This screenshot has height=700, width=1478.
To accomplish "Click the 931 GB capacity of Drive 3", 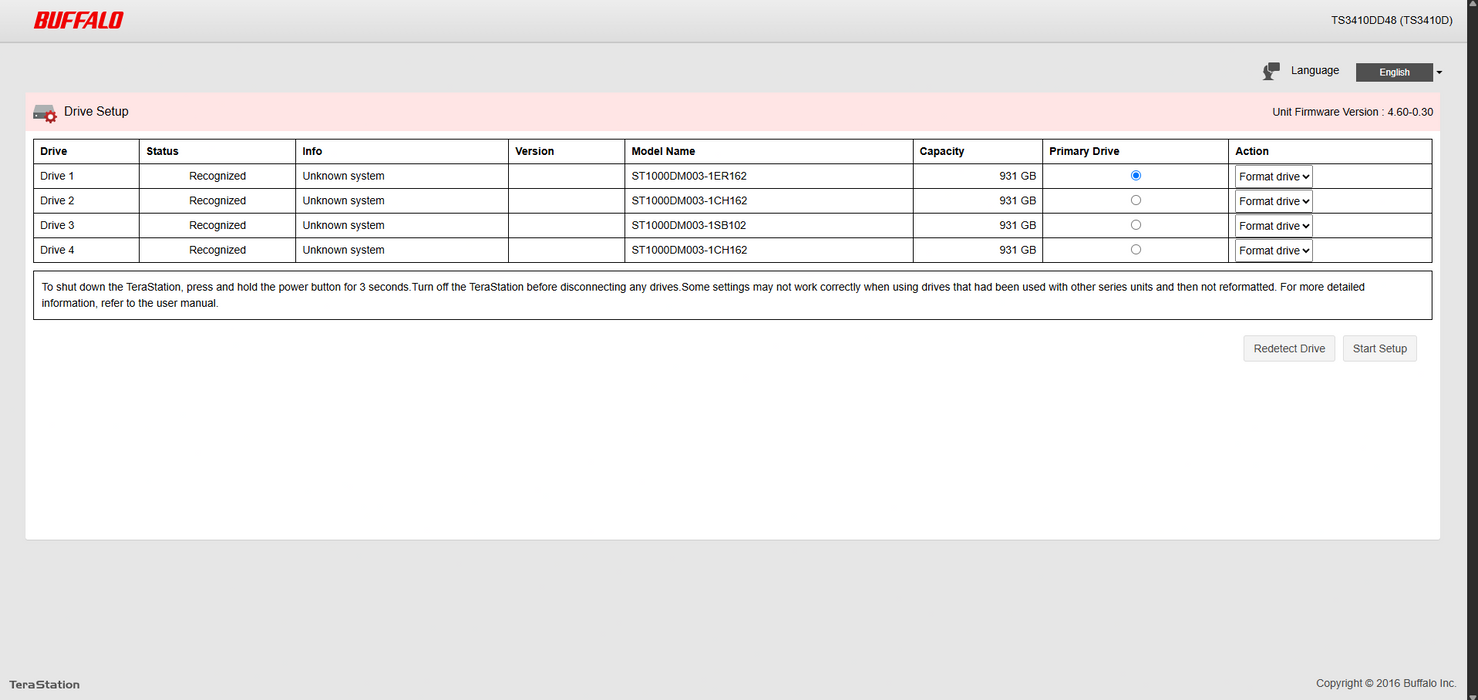I will coord(1018,226).
